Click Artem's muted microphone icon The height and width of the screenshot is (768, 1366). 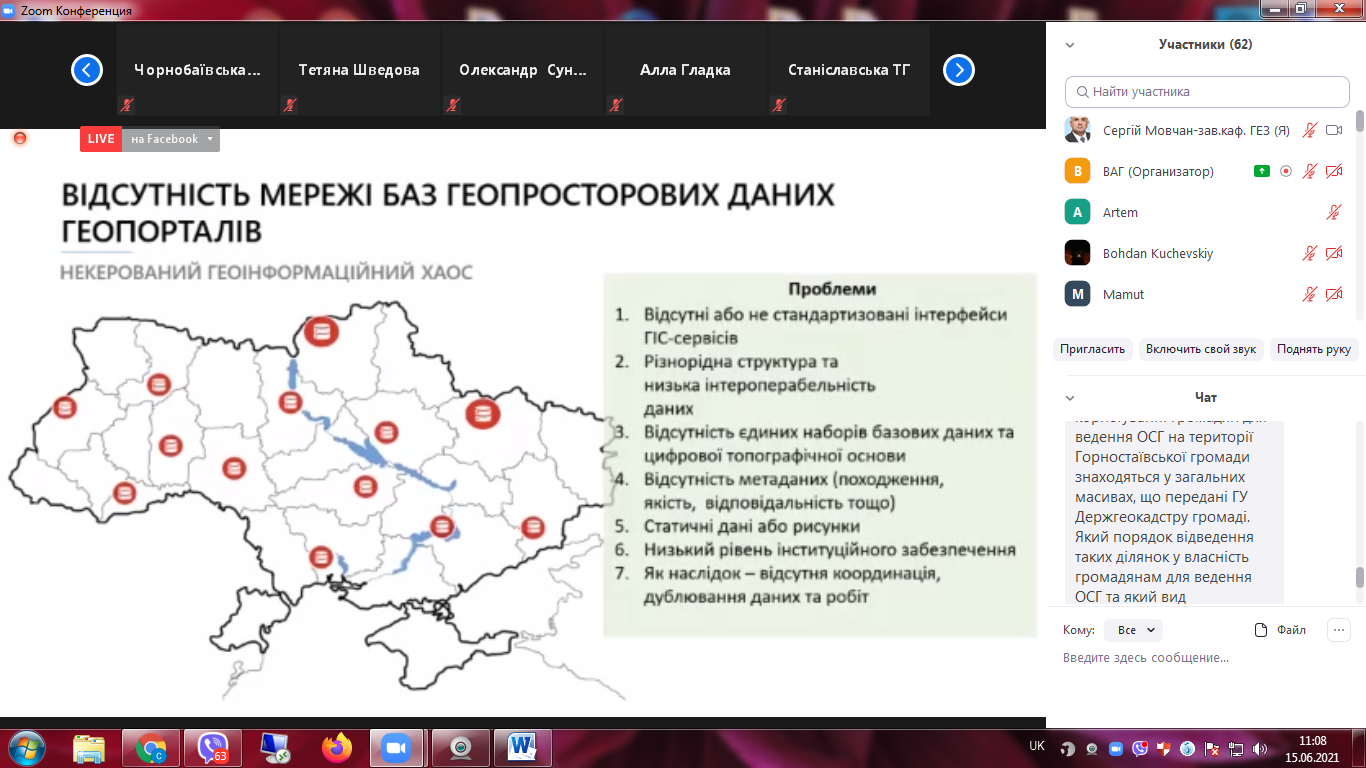[1333, 212]
